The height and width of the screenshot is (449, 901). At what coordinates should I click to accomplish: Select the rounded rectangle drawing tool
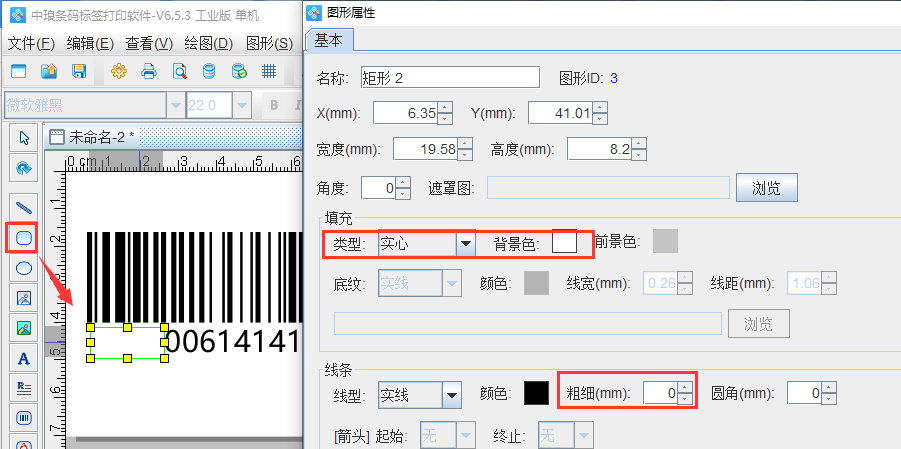pos(24,237)
